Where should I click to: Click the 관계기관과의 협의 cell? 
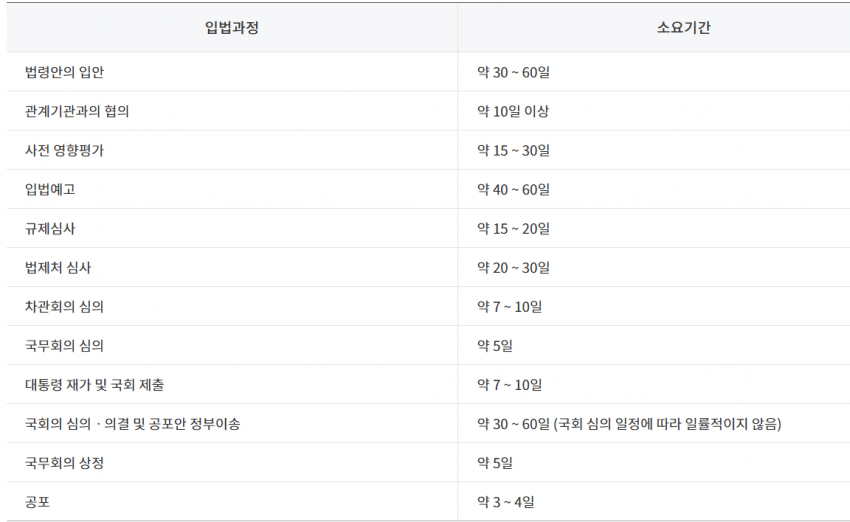[x=77, y=112]
